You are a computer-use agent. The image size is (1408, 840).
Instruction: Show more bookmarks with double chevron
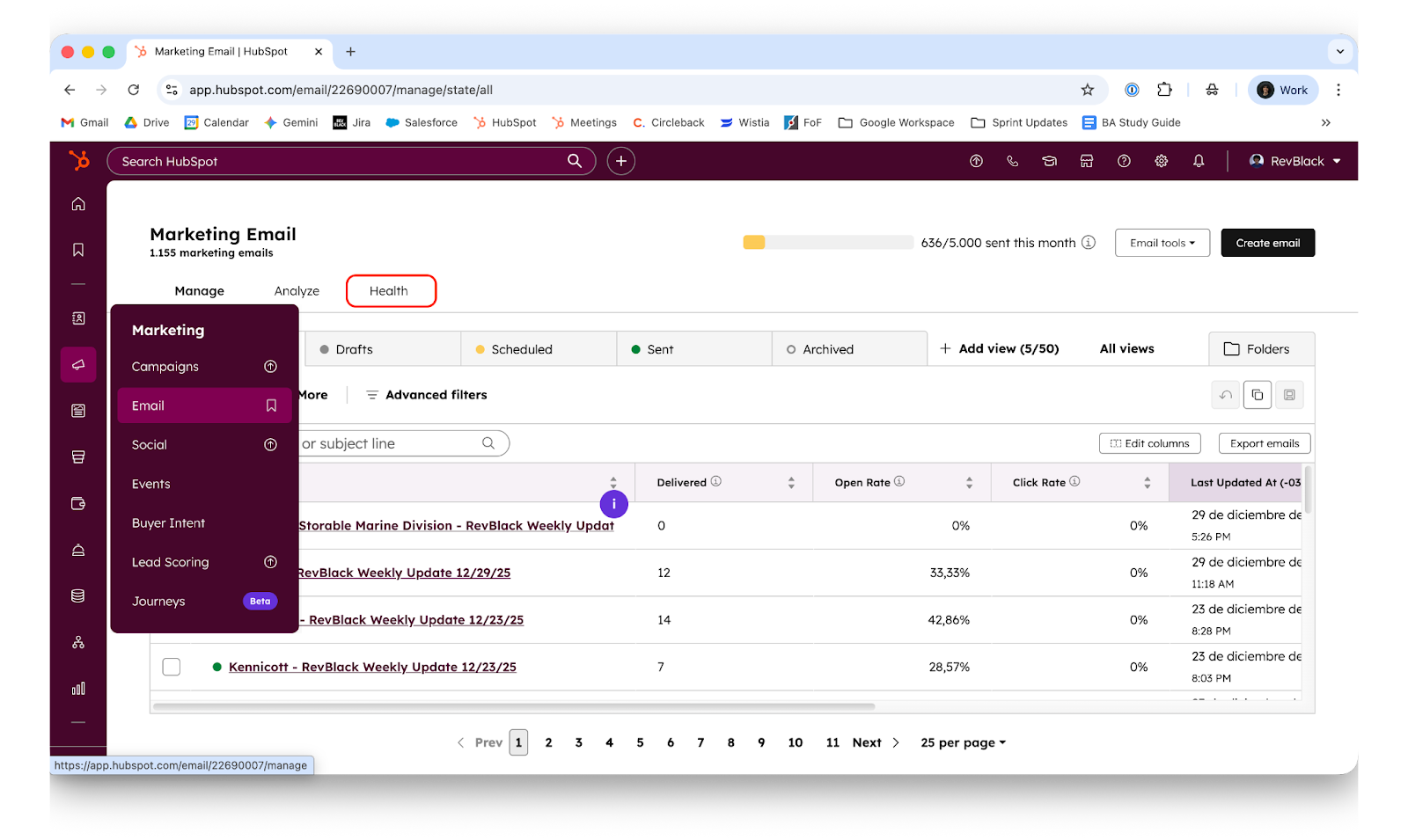1326,122
